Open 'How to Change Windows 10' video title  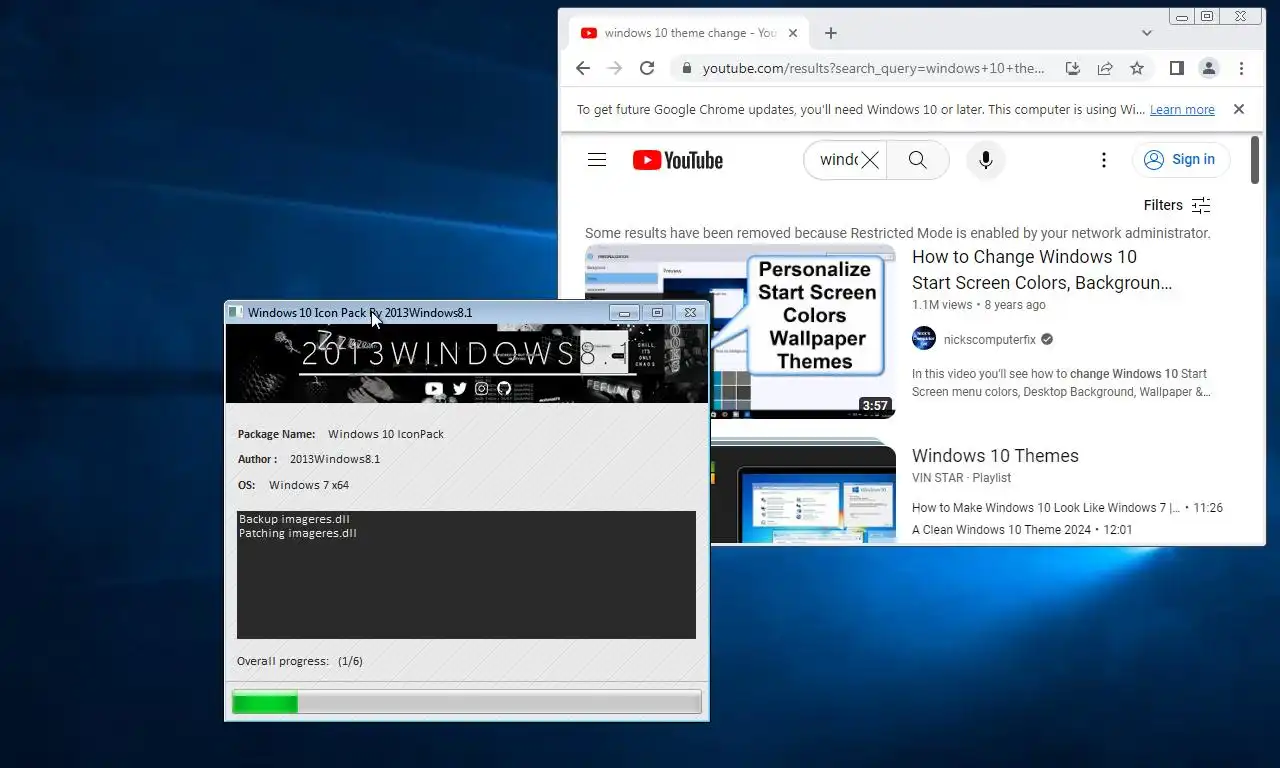tap(1042, 270)
